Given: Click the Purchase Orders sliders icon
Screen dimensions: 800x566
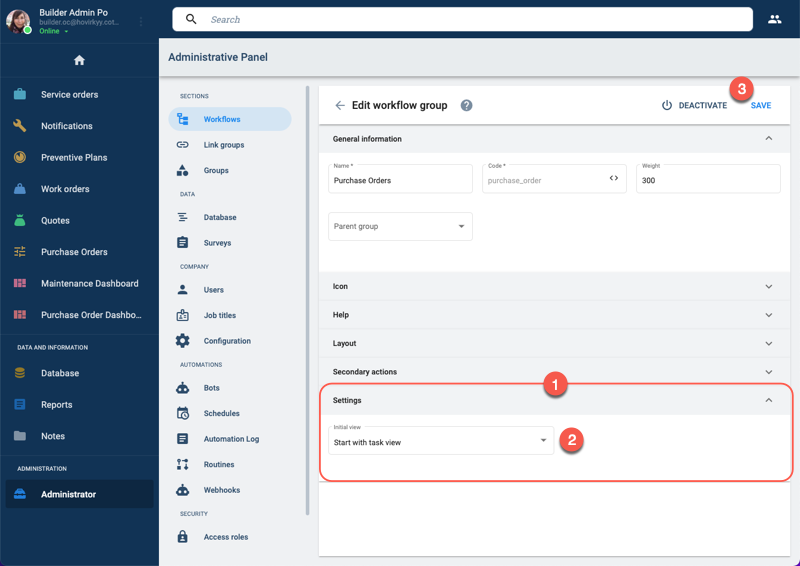Looking at the screenshot, I should tap(20, 252).
